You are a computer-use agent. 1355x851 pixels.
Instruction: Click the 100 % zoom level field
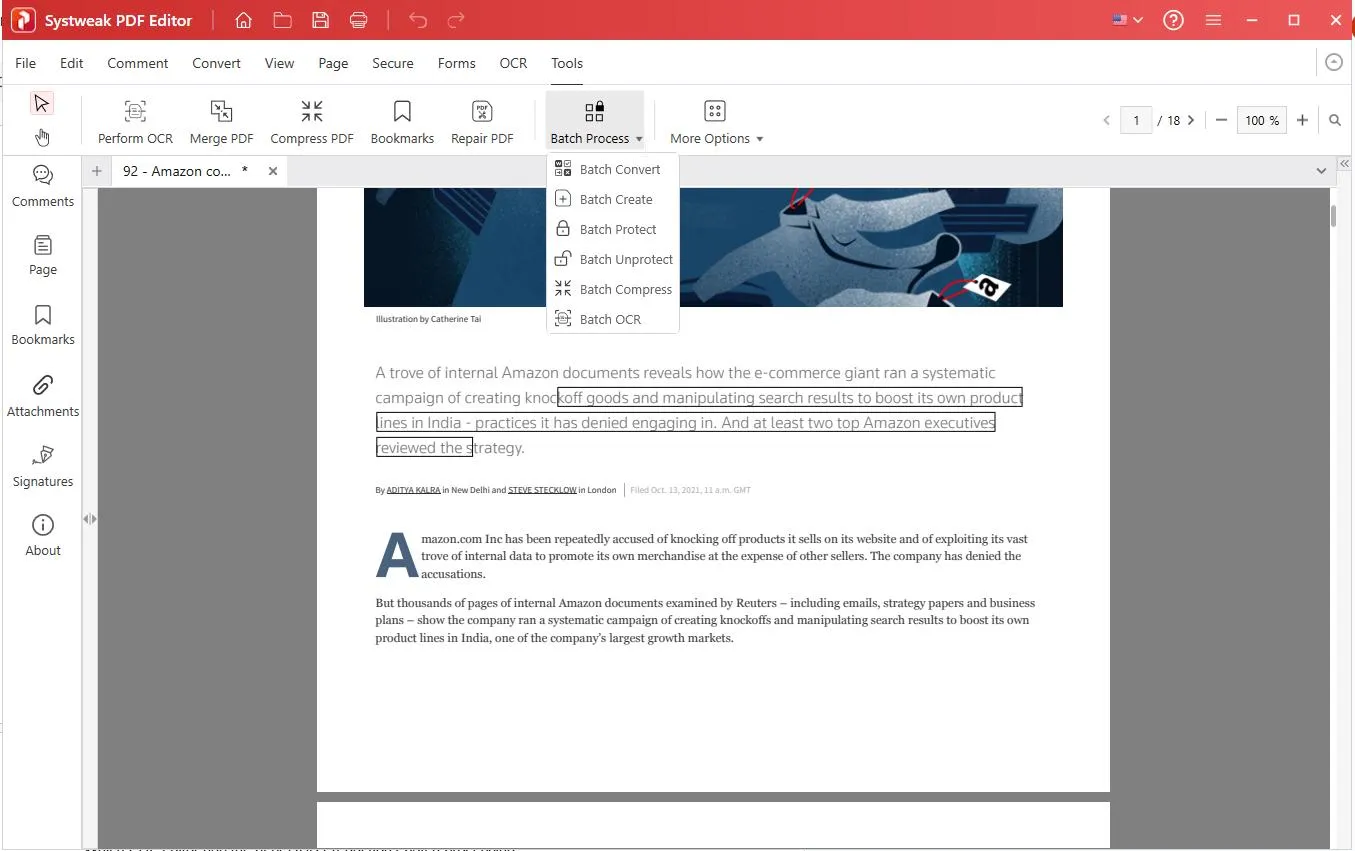[1262, 120]
